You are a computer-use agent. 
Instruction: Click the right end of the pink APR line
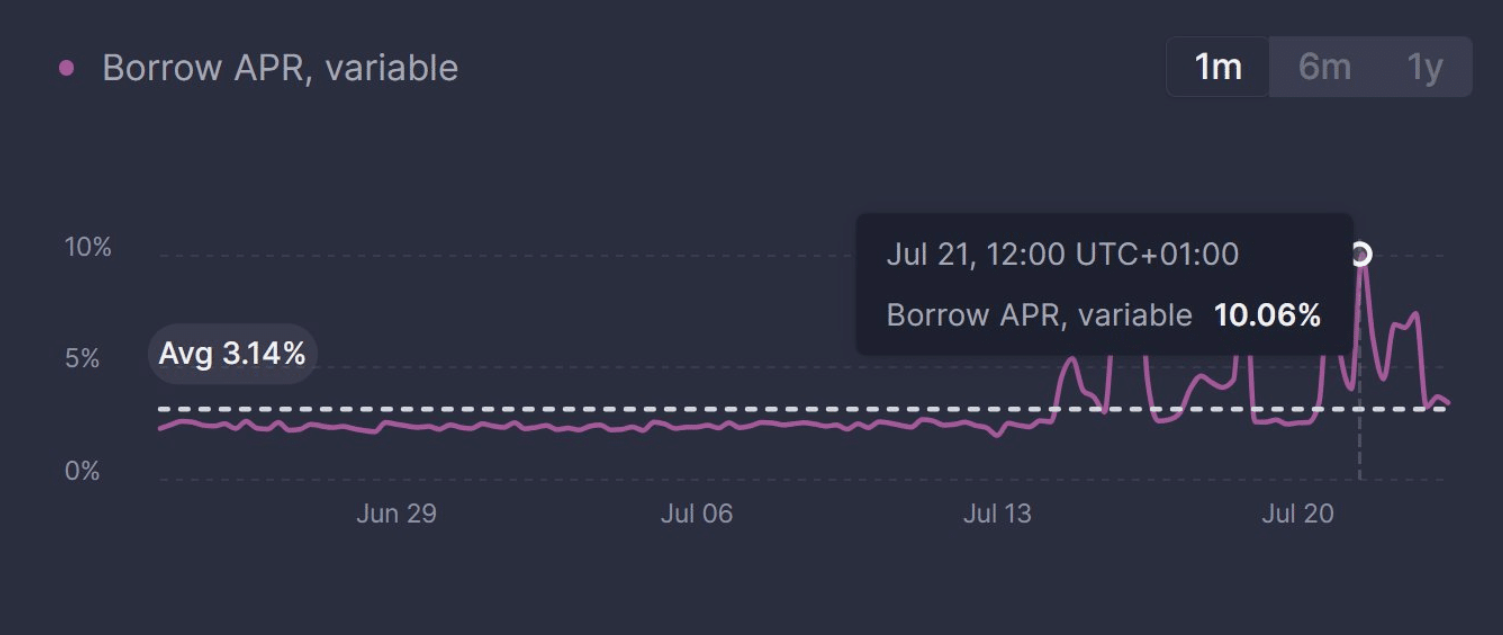pos(1447,403)
